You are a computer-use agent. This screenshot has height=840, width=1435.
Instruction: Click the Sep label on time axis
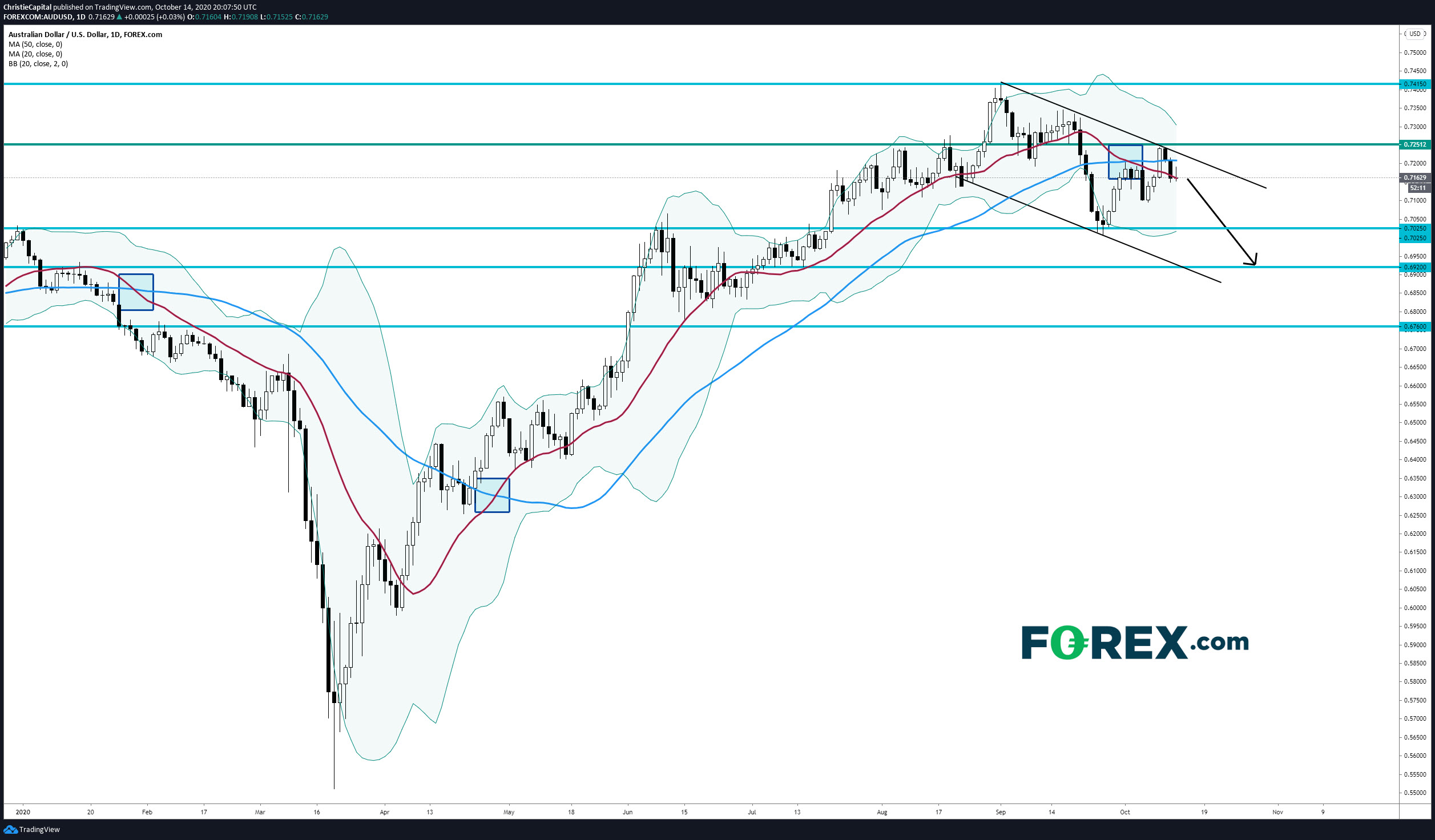(1000, 811)
